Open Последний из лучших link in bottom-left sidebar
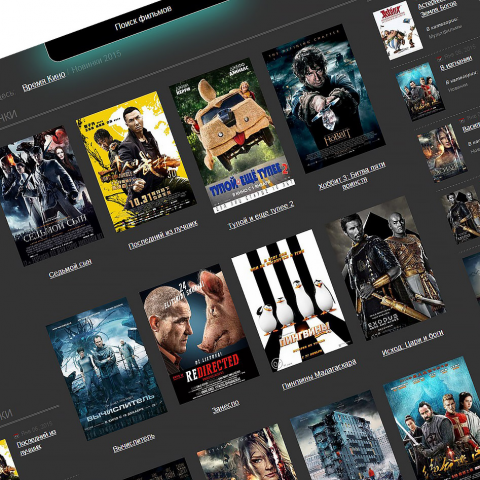 tap(35, 441)
